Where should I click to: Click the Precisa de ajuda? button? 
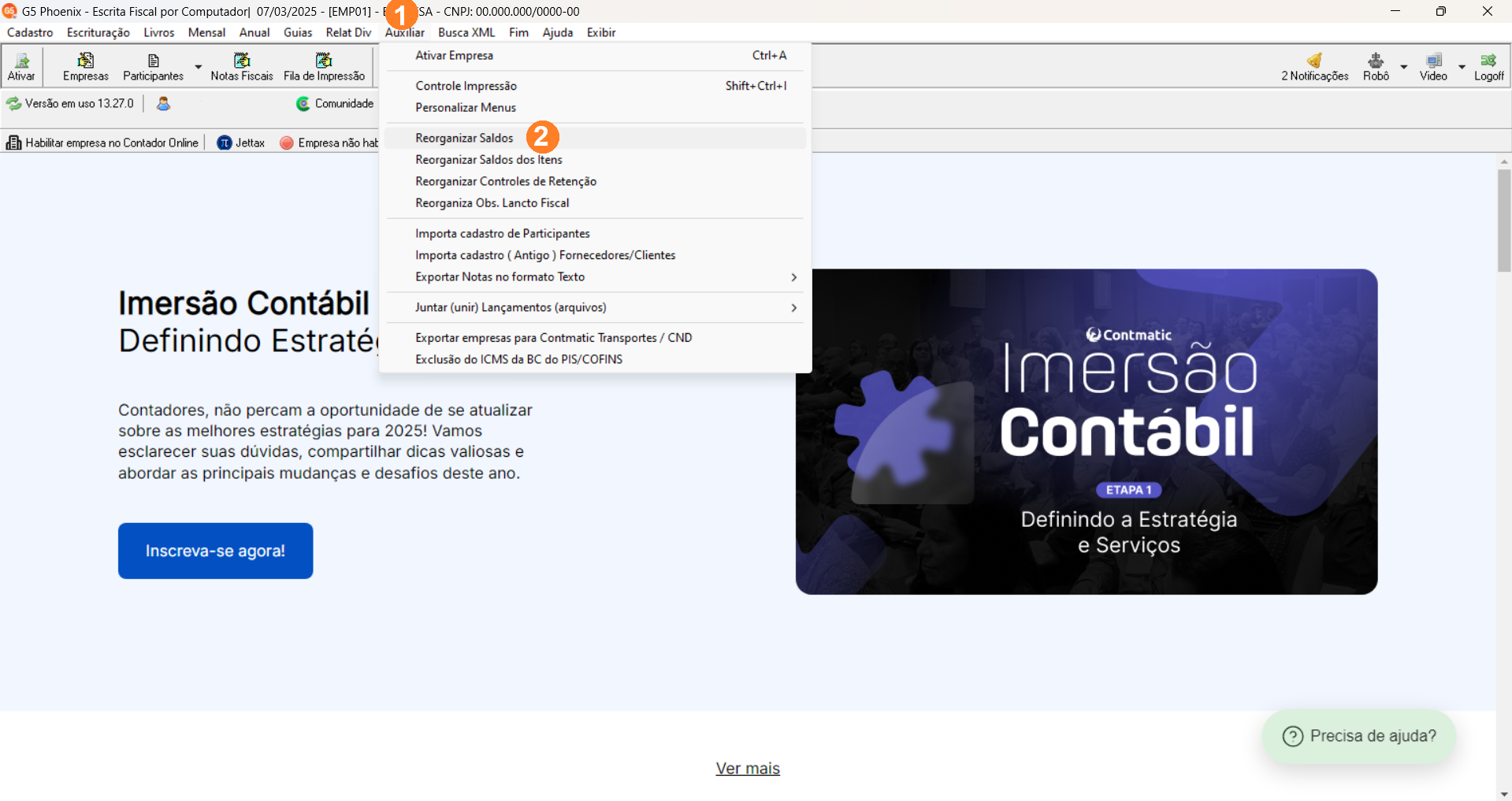(x=1358, y=736)
